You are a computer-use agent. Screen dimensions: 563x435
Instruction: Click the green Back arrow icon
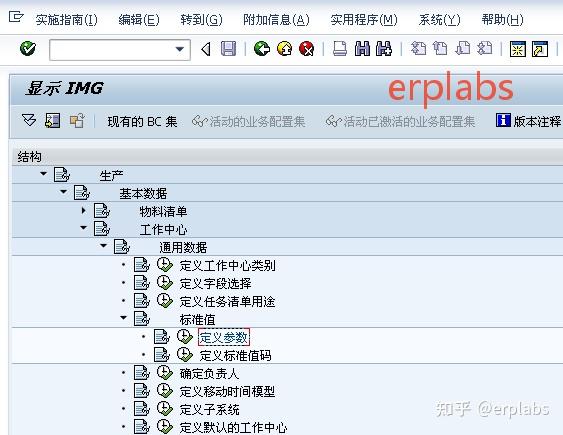coord(262,49)
